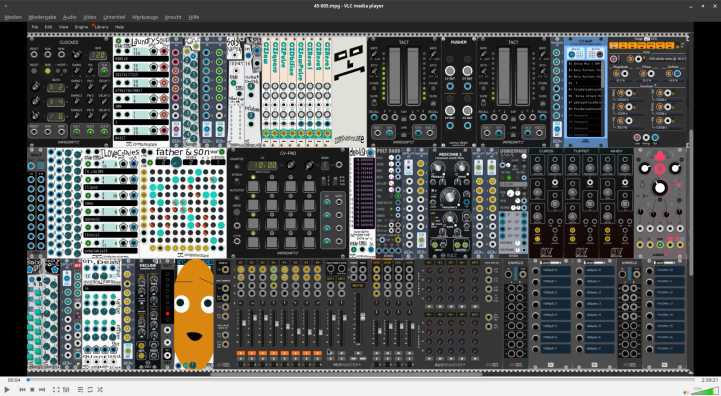This screenshot has width=721, height=396.
Task: Click the top-left pad on the CV-PAD module
Action: click(253, 185)
